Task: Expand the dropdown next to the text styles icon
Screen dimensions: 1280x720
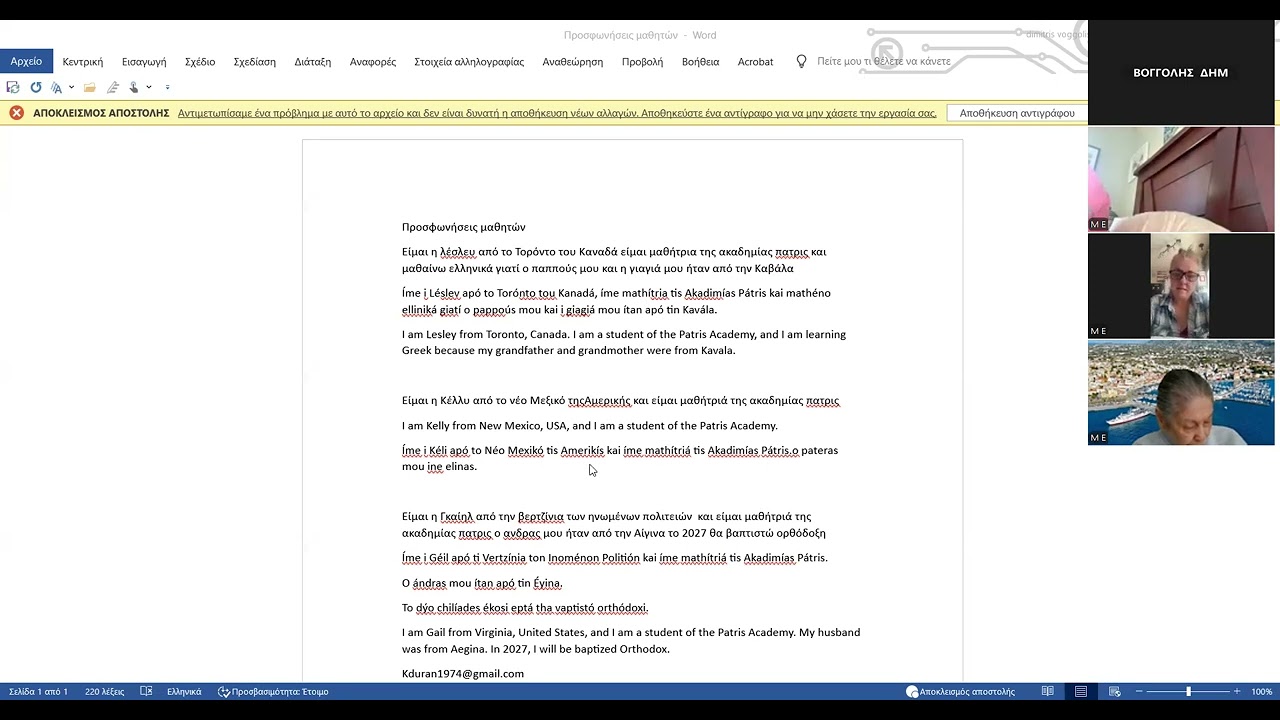Action: 71,88
